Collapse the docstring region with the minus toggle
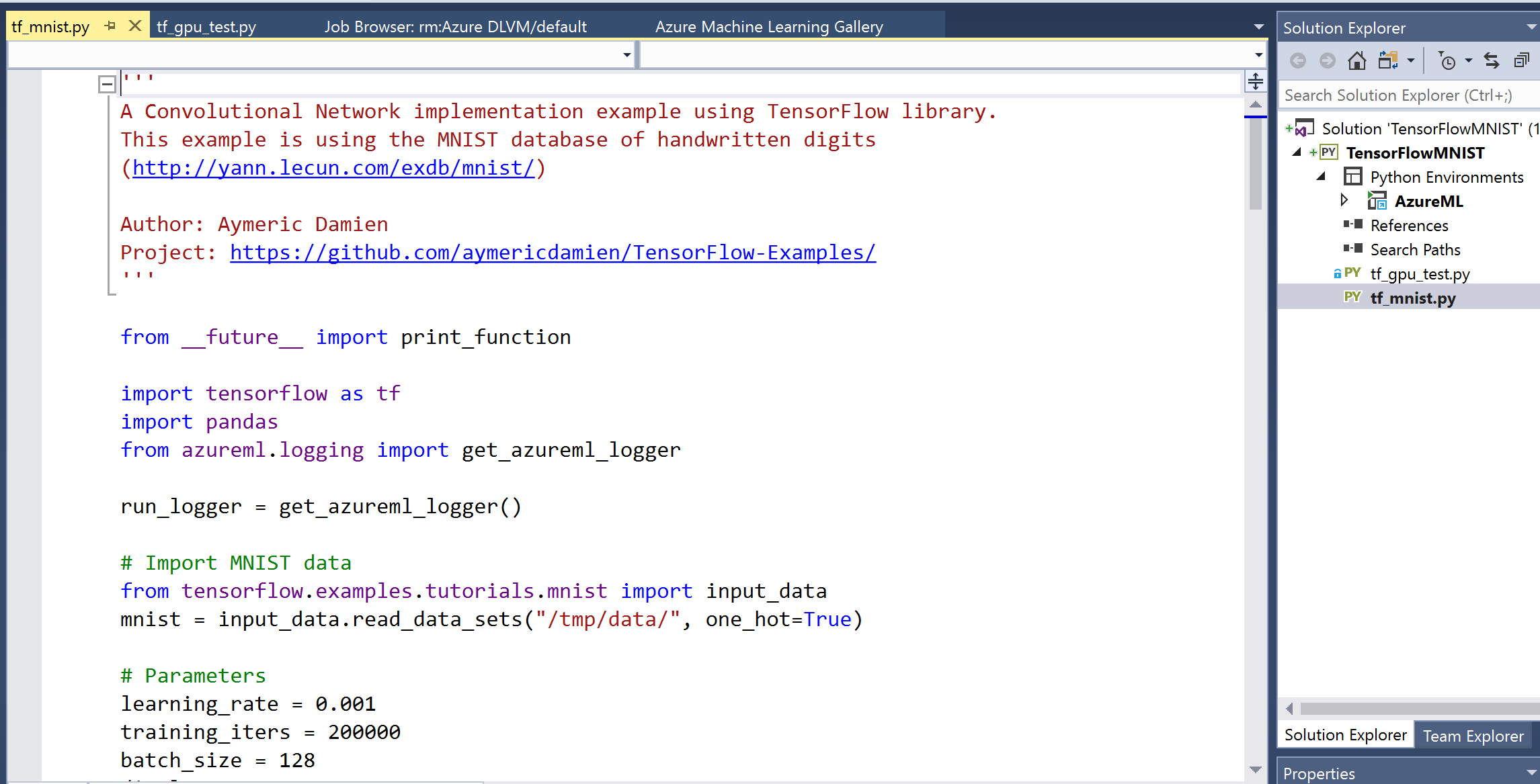The image size is (1540, 784). coord(106,83)
